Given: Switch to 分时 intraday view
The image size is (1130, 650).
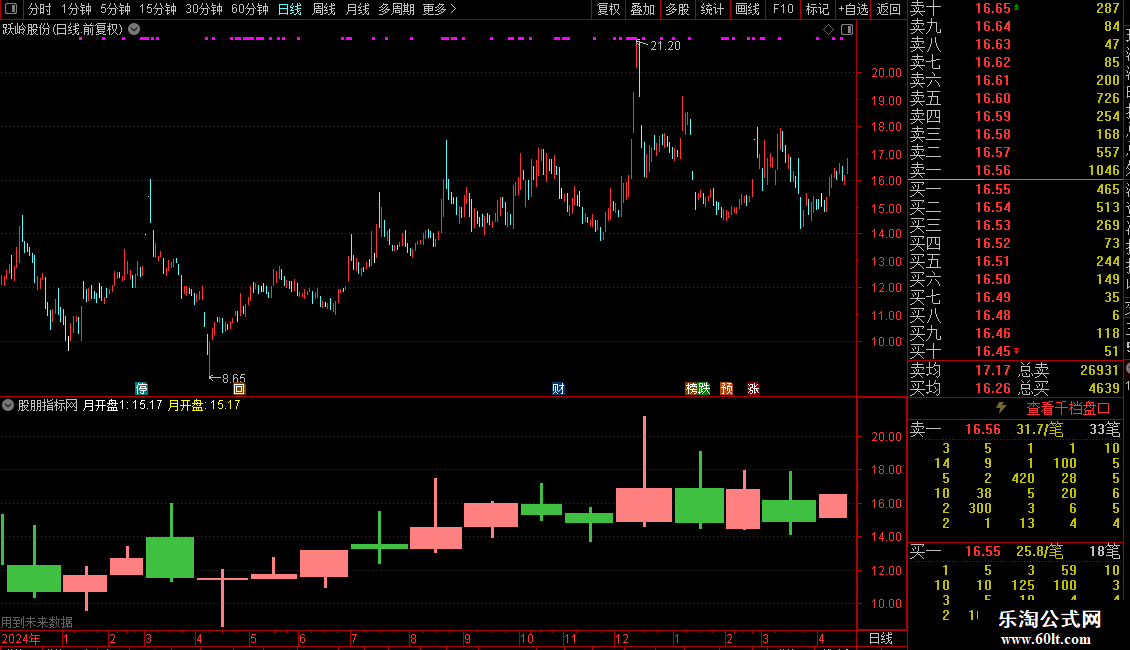Looking at the screenshot, I should pyautogui.click(x=40, y=9).
